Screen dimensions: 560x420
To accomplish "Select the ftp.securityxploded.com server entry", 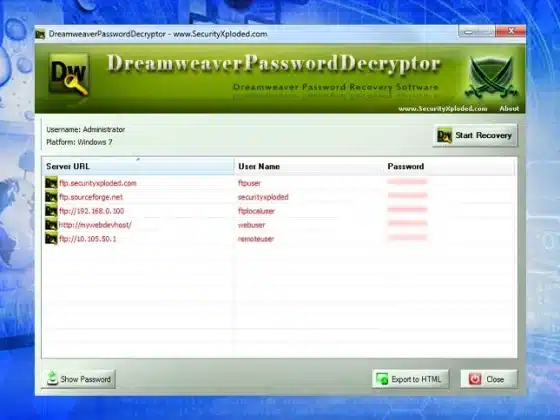I will pos(98,183).
